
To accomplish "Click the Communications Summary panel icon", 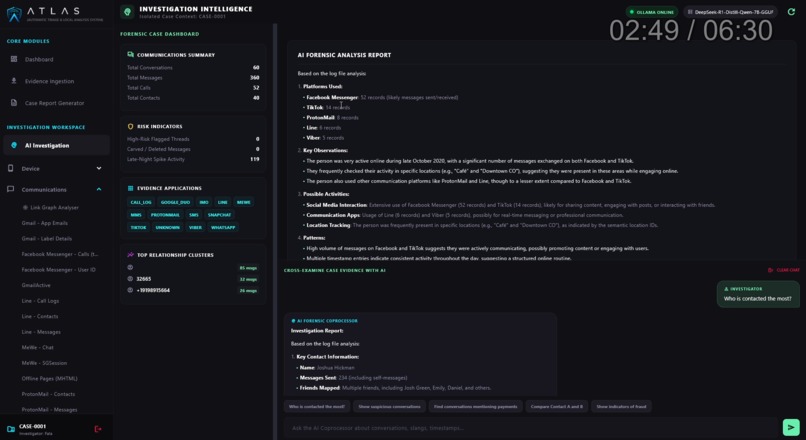I will click(x=131, y=54).
